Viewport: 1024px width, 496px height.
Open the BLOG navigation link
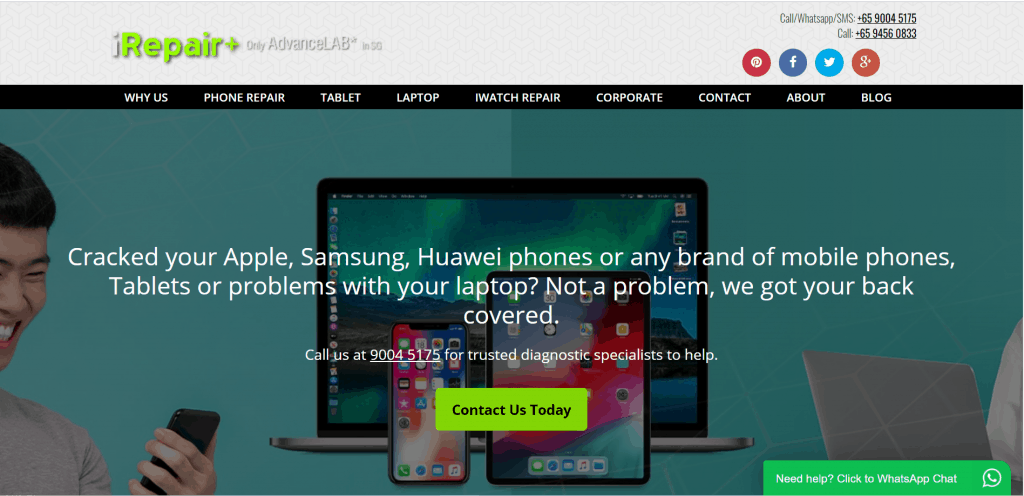pyautogui.click(x=876, y=98)
